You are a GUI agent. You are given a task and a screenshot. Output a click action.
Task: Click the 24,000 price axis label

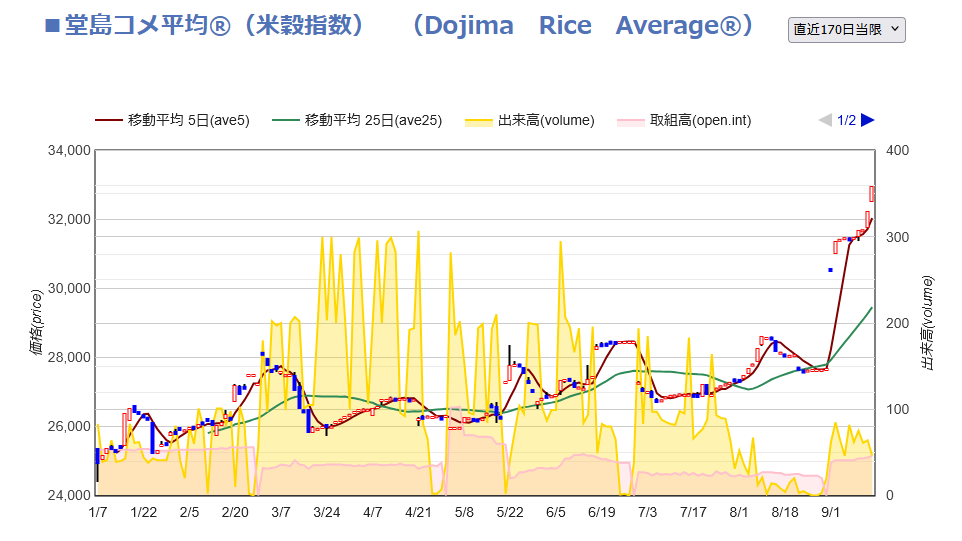69,495
